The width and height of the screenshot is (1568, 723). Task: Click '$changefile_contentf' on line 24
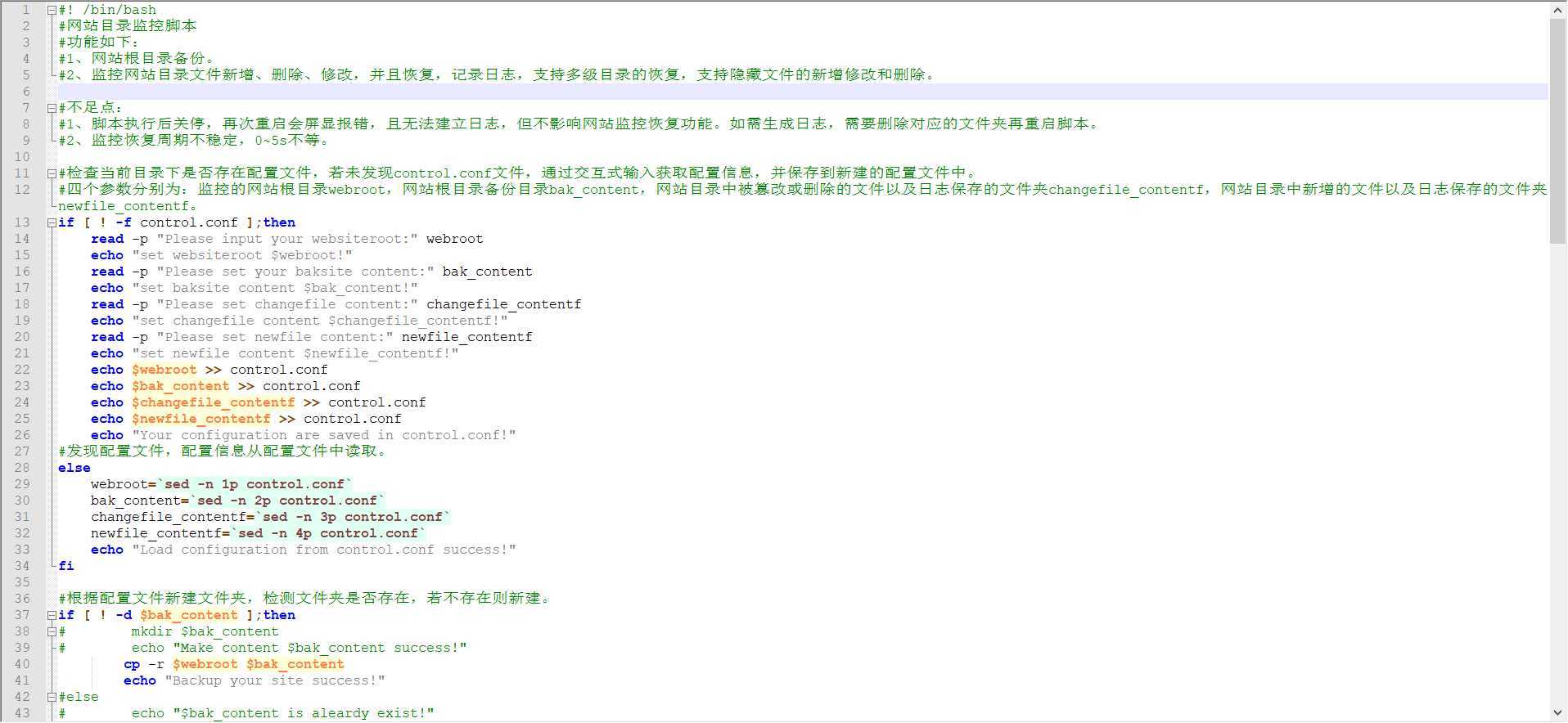[x=214, y=402]
